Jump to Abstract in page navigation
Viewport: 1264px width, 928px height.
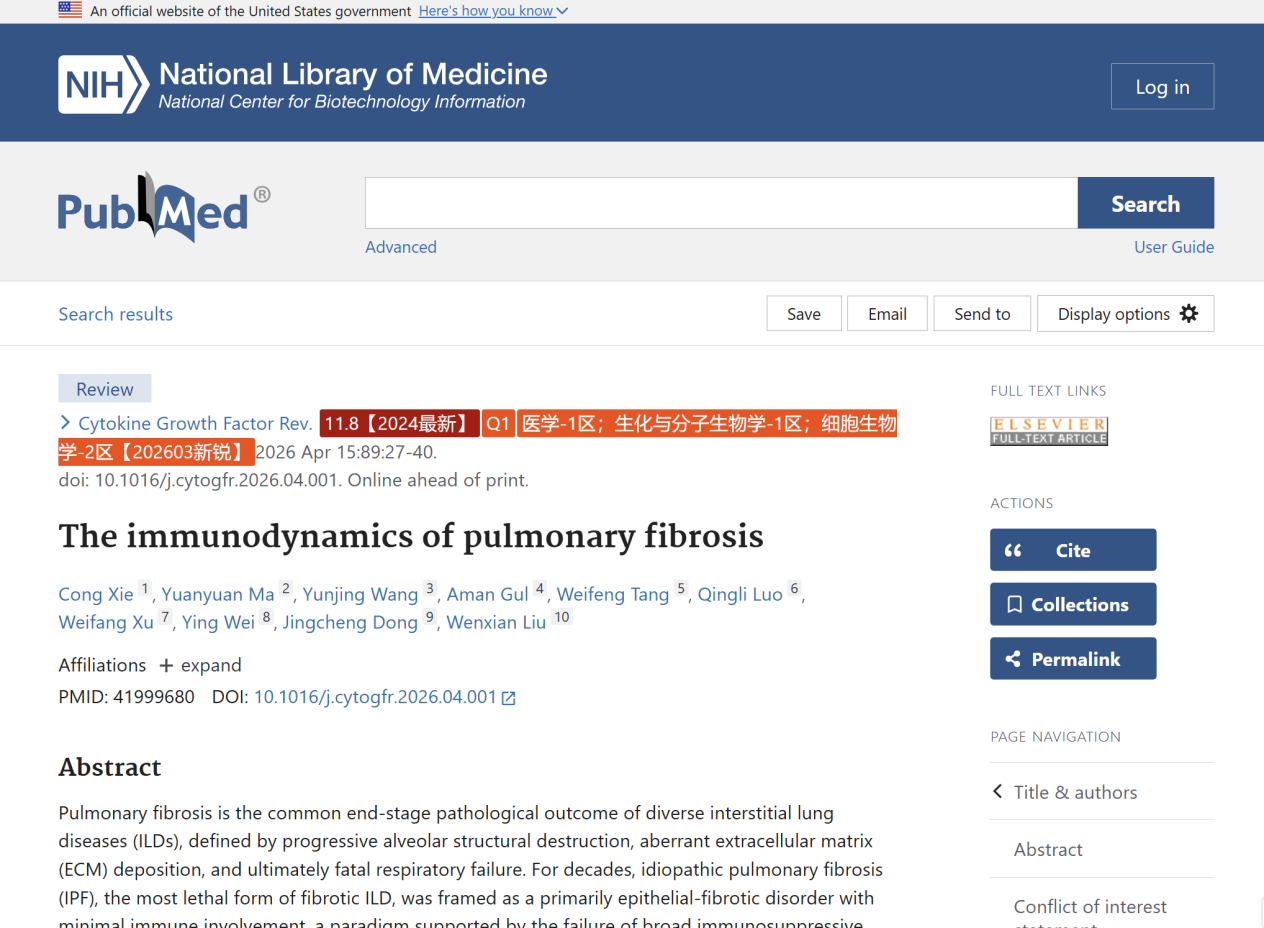click(1048, 849)
